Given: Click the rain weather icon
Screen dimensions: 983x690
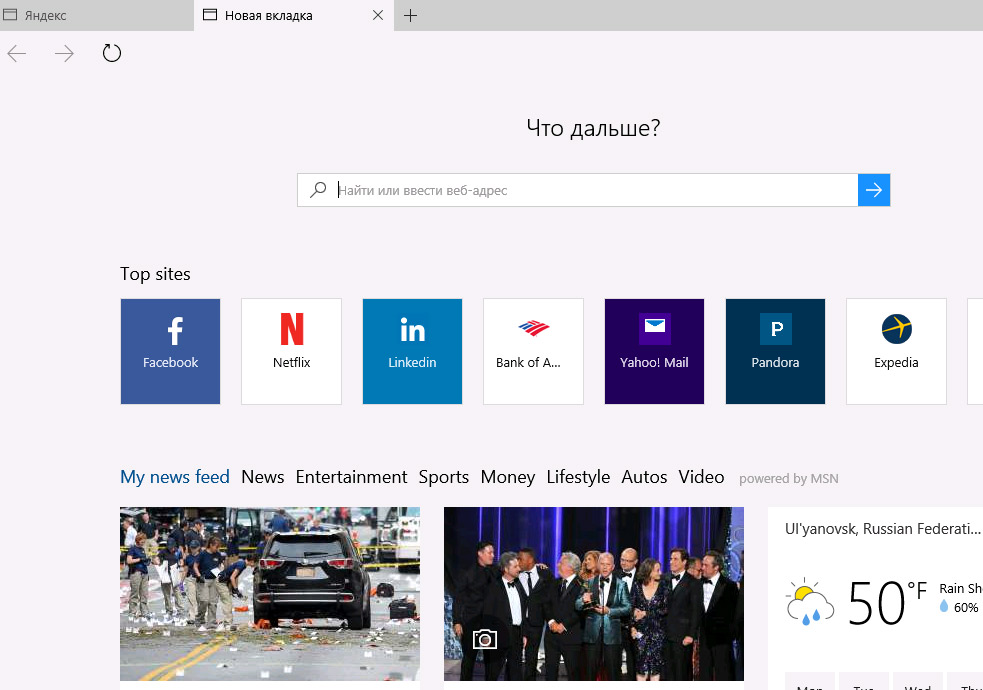Looking at the screenshot, I should click(809, 602).
